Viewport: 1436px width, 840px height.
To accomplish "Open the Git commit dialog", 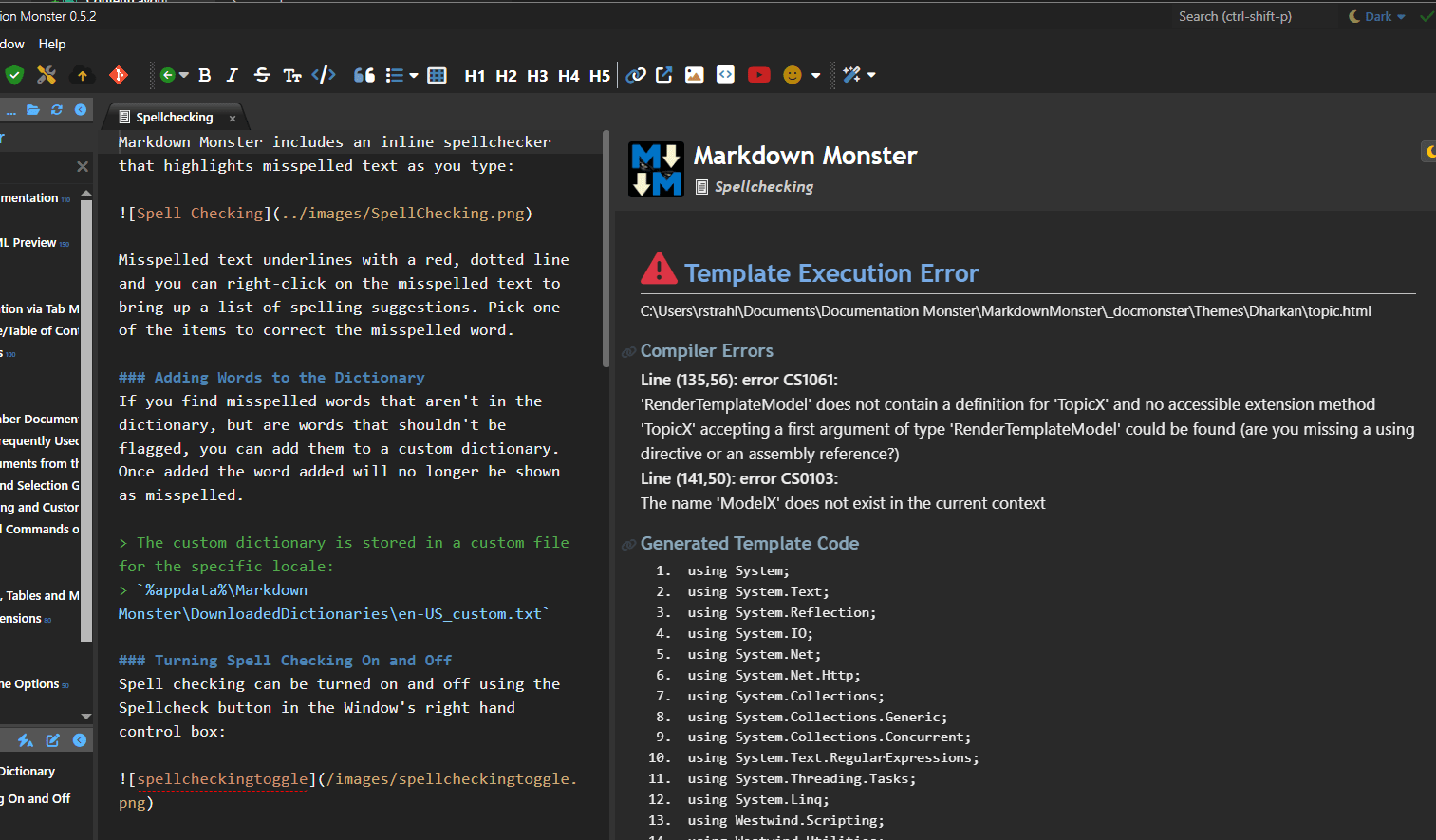I will click(118, 75).
